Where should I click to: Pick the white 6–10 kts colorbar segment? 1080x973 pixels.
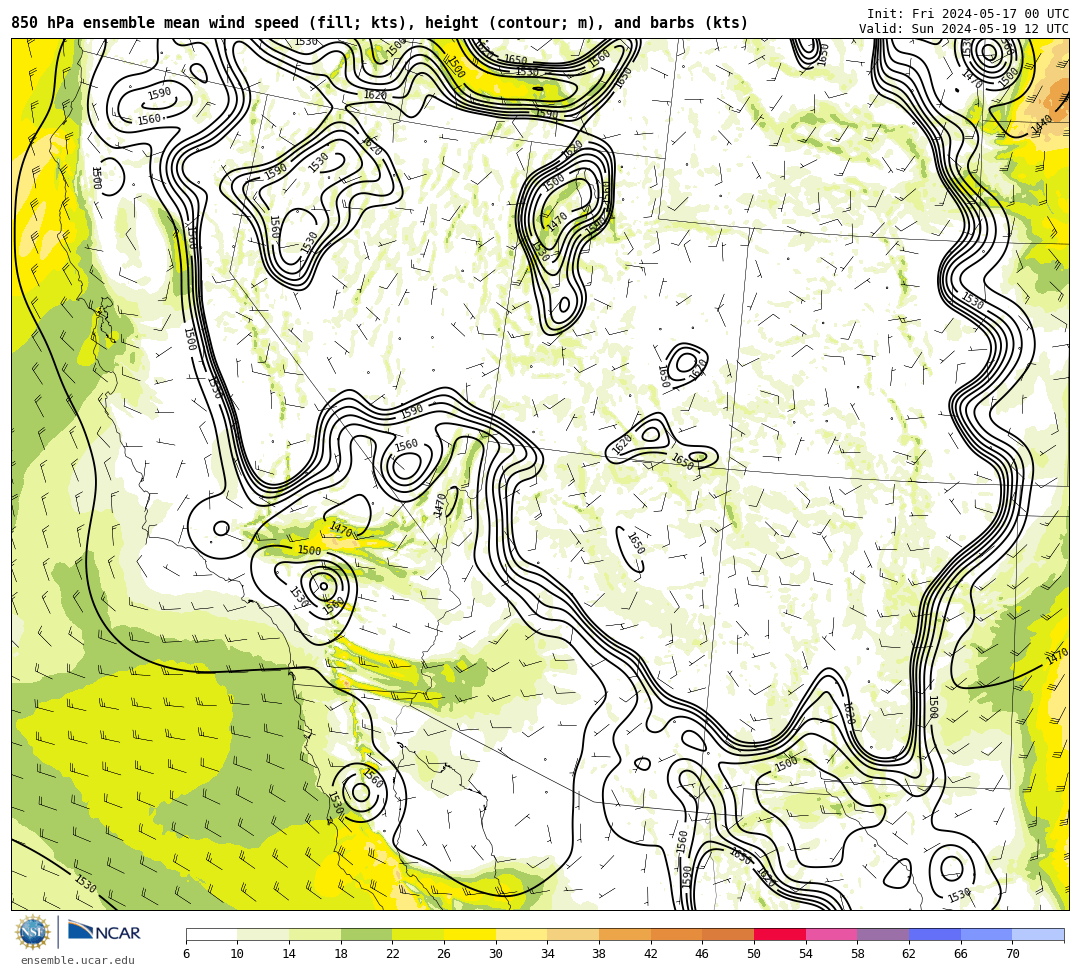click(x=211, y=934)
